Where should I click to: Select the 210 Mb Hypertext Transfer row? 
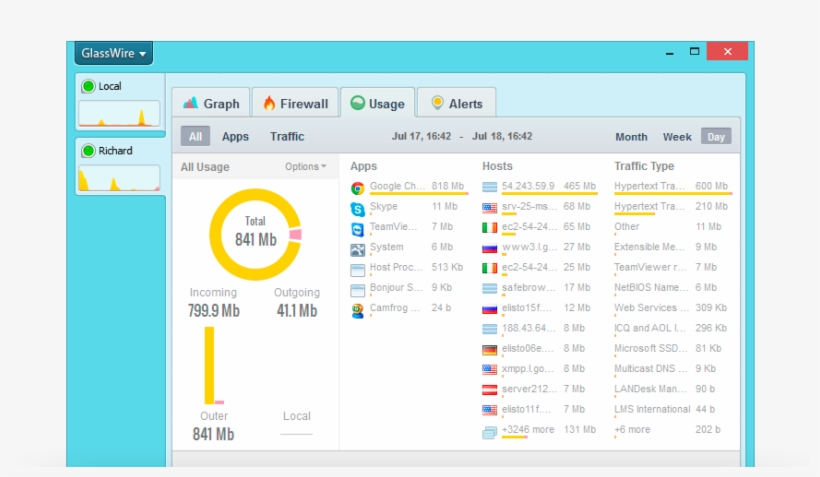(x=671, y=208)
